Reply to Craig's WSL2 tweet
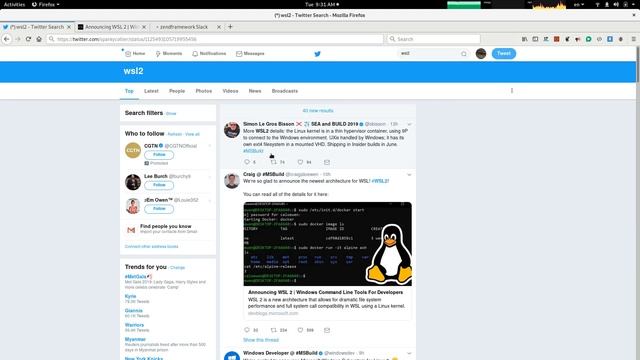Image resolution: width=640 pixels, height=360 pixels. click(x=247, y=330)
